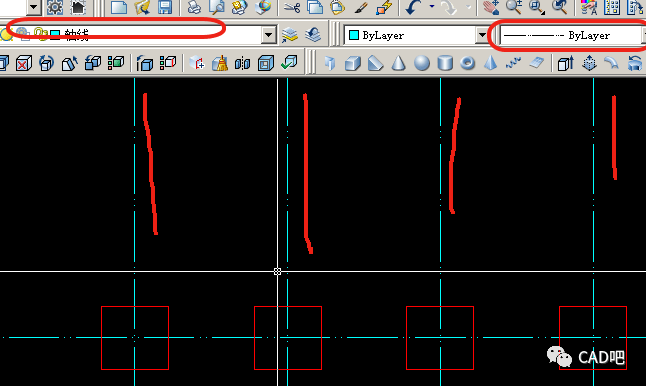
Task: Select the Extrude tool
Action: click(x=565, y=63)
